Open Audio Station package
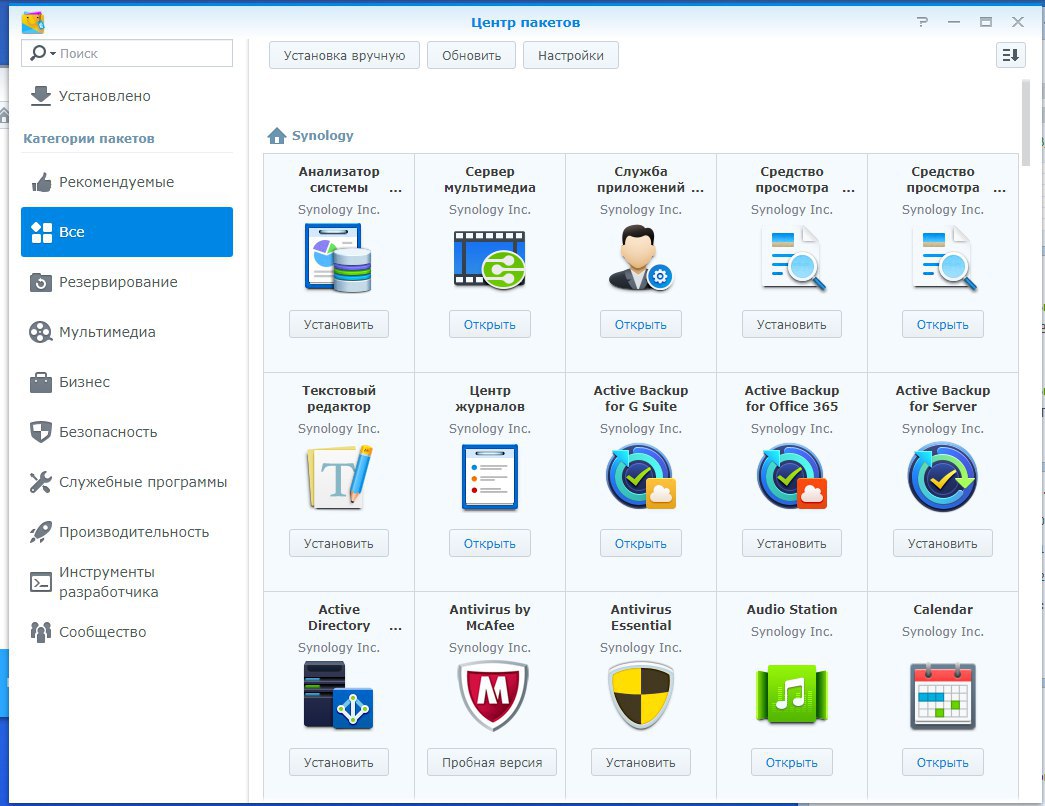The height and width of the screenshot is (806, 1045). [x=792, y=762]
